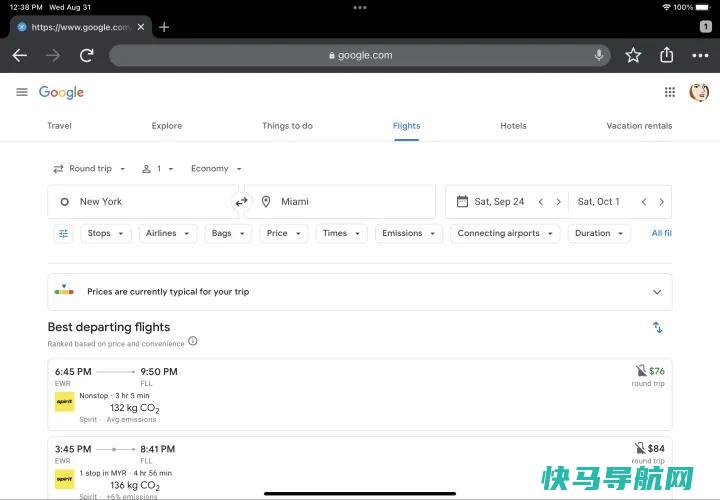
Task: Switch to the Explore tab
Action: coord(167,126)
